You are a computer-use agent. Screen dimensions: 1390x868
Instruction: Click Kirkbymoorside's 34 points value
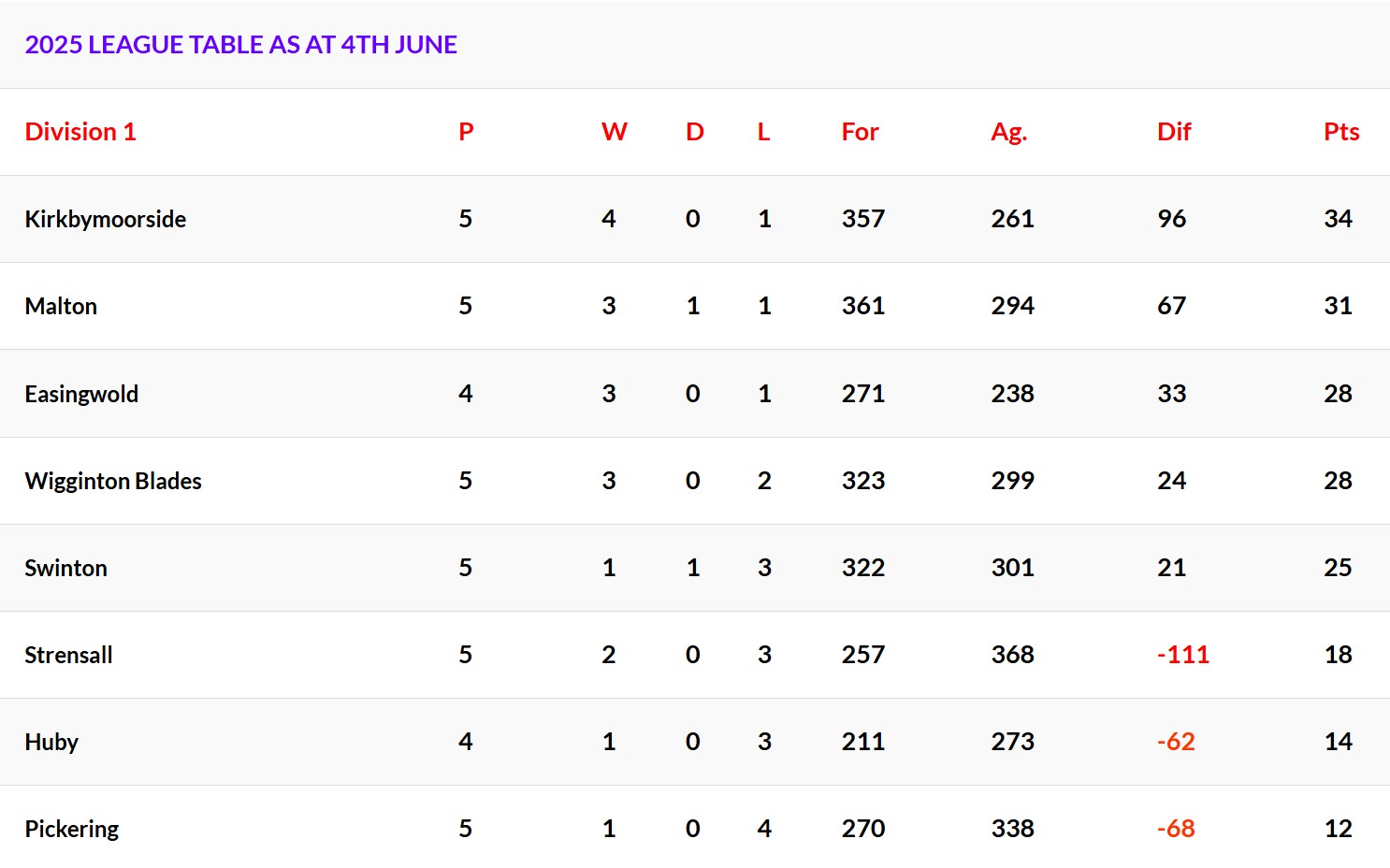tap(1339, 219)
